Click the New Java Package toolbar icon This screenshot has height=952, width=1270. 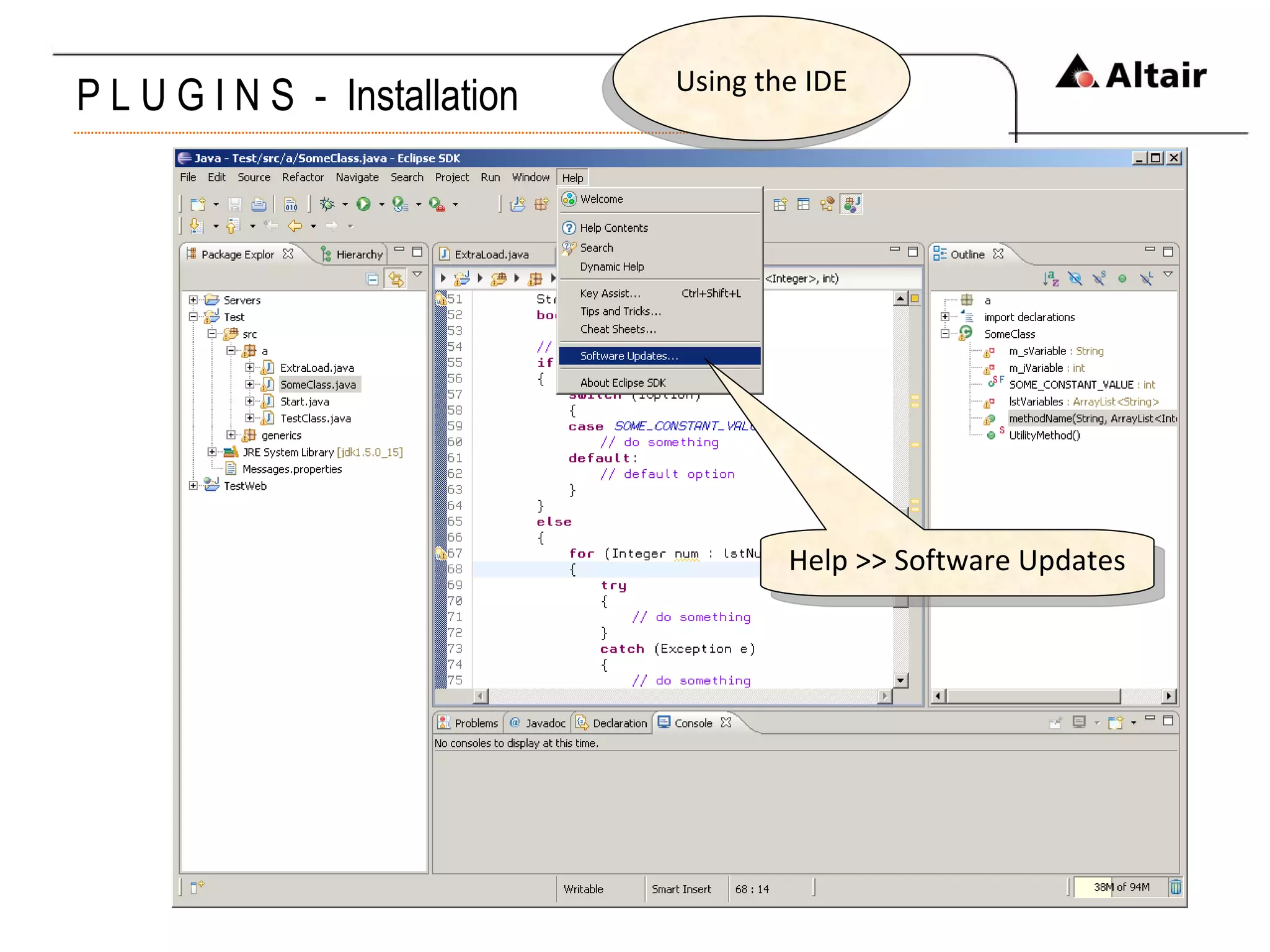click(541, 204)
